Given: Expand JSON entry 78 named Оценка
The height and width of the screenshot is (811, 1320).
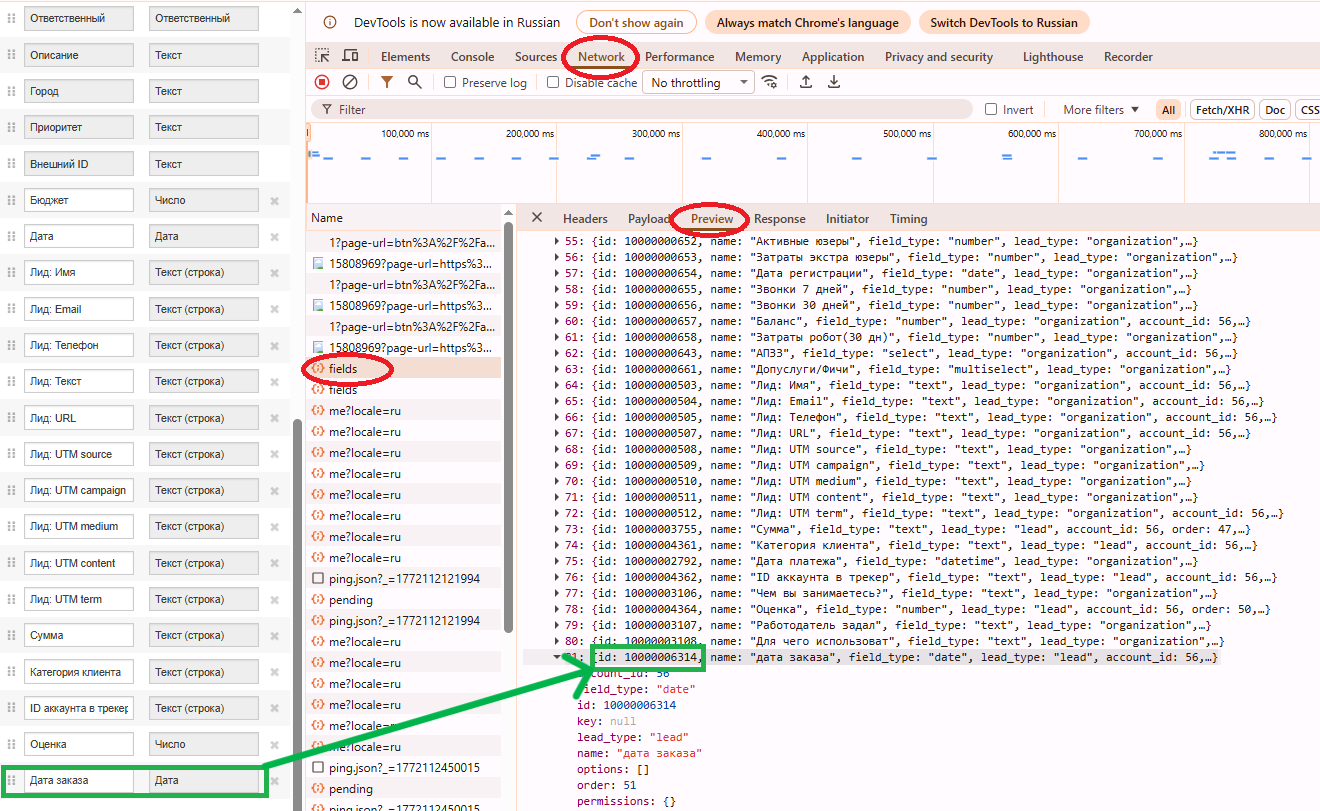Looking at the screenshot, I should [557, 609].
